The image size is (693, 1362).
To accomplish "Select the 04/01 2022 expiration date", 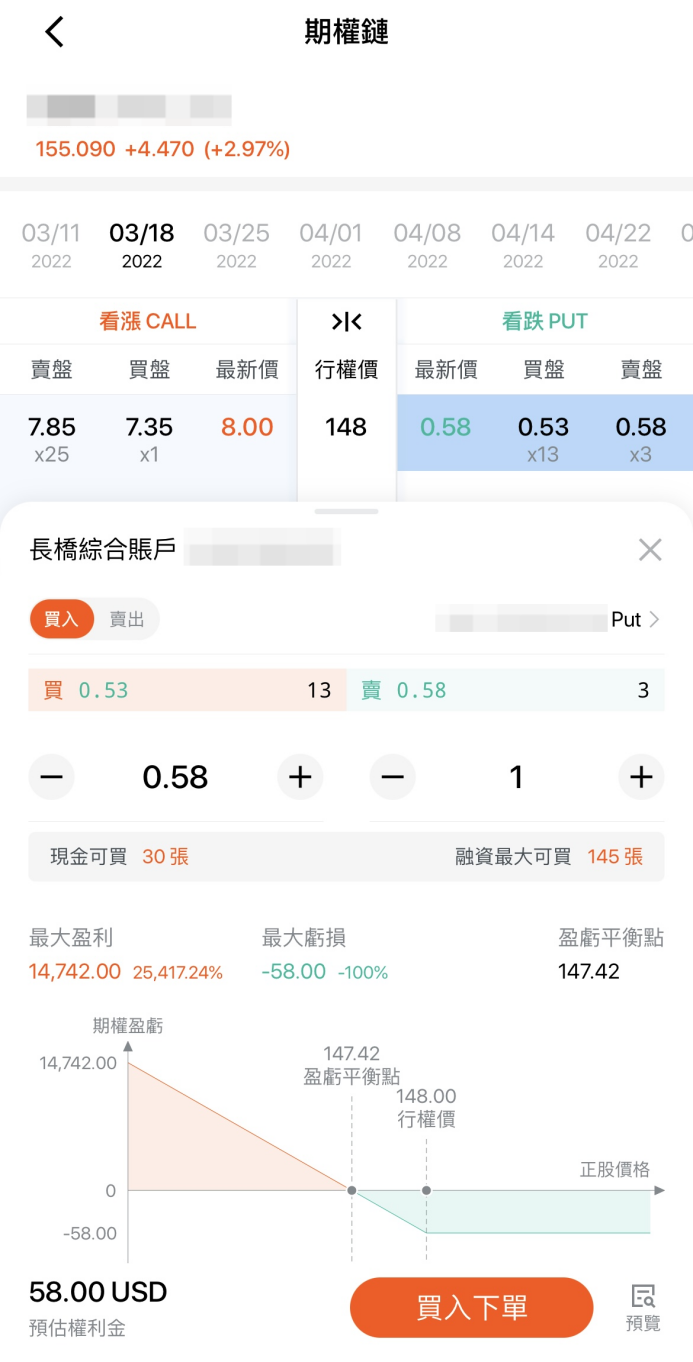I will click(x=331, y=243).
